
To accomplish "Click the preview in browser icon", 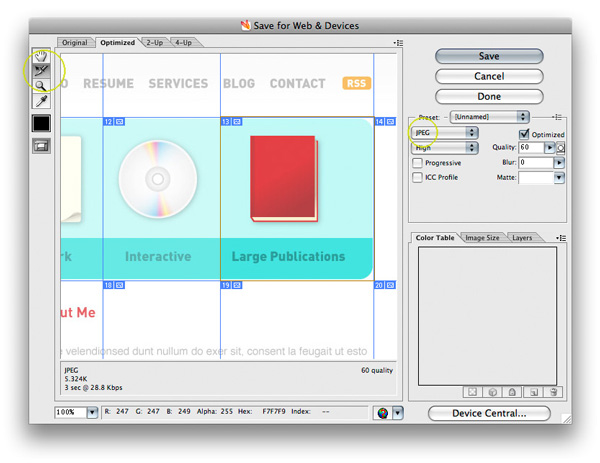I will coord(381,412).
